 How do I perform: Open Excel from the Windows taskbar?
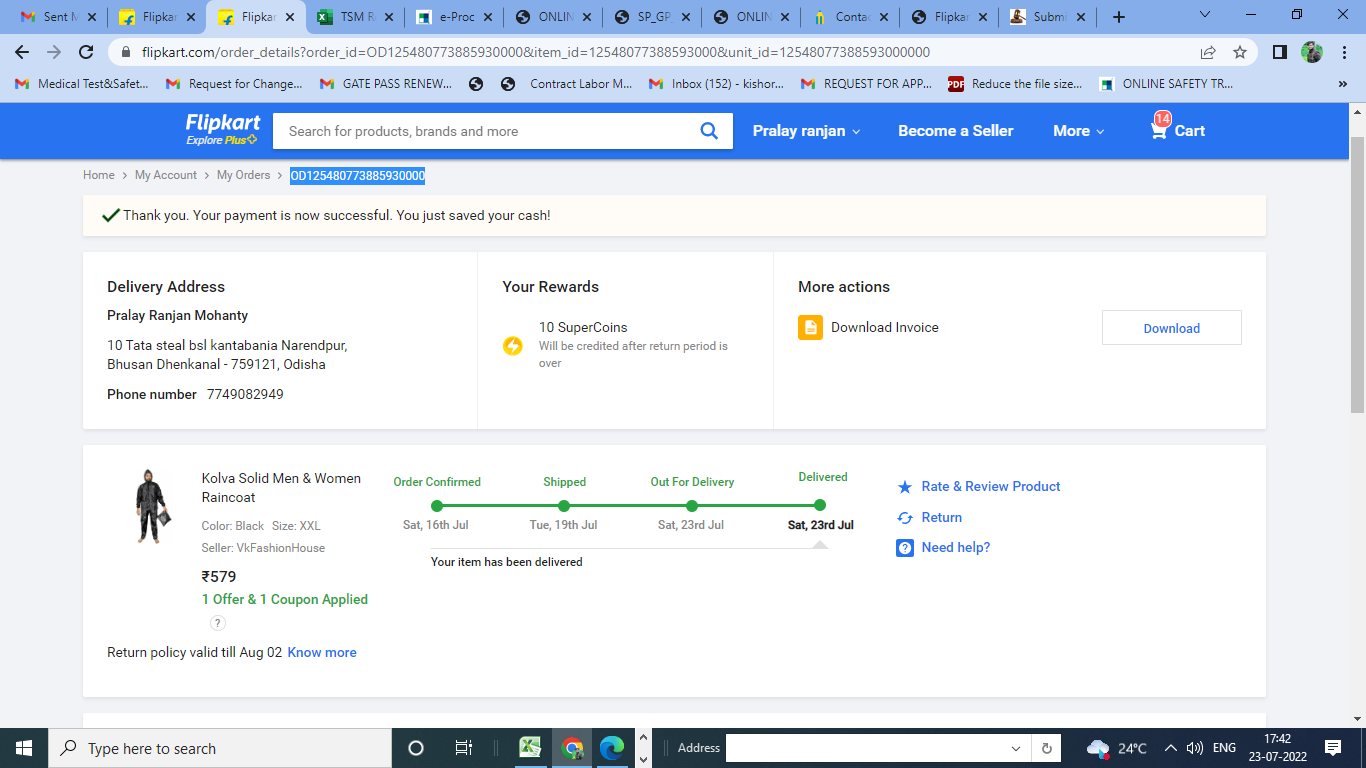(x=530, y=748)
